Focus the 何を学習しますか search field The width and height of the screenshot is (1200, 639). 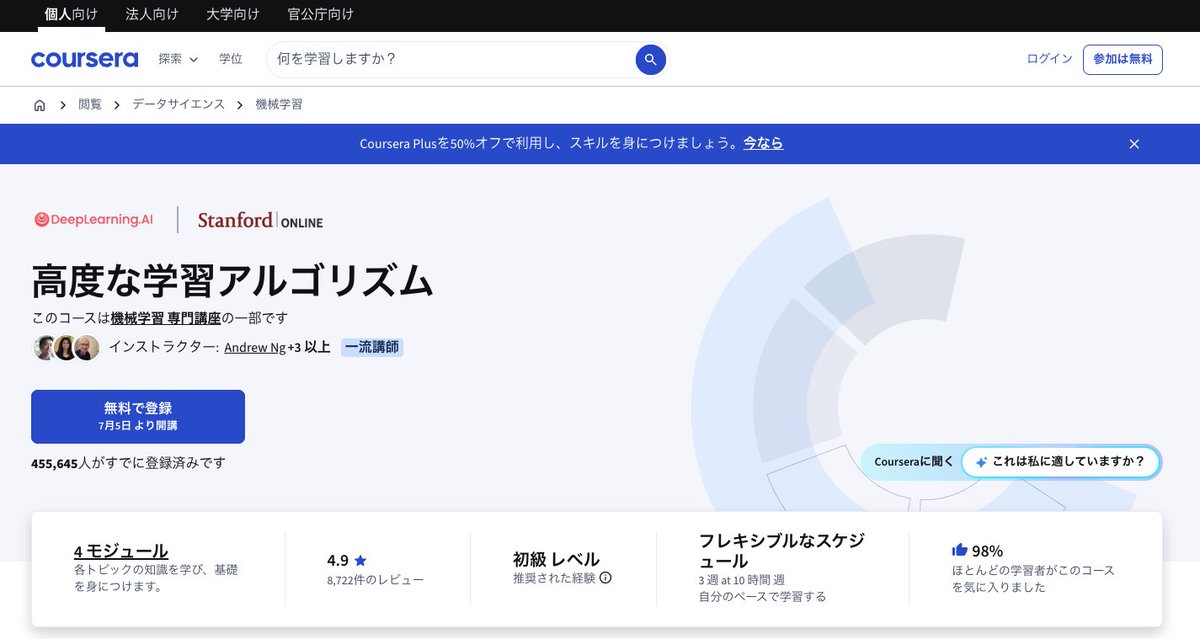click(450, 59)
